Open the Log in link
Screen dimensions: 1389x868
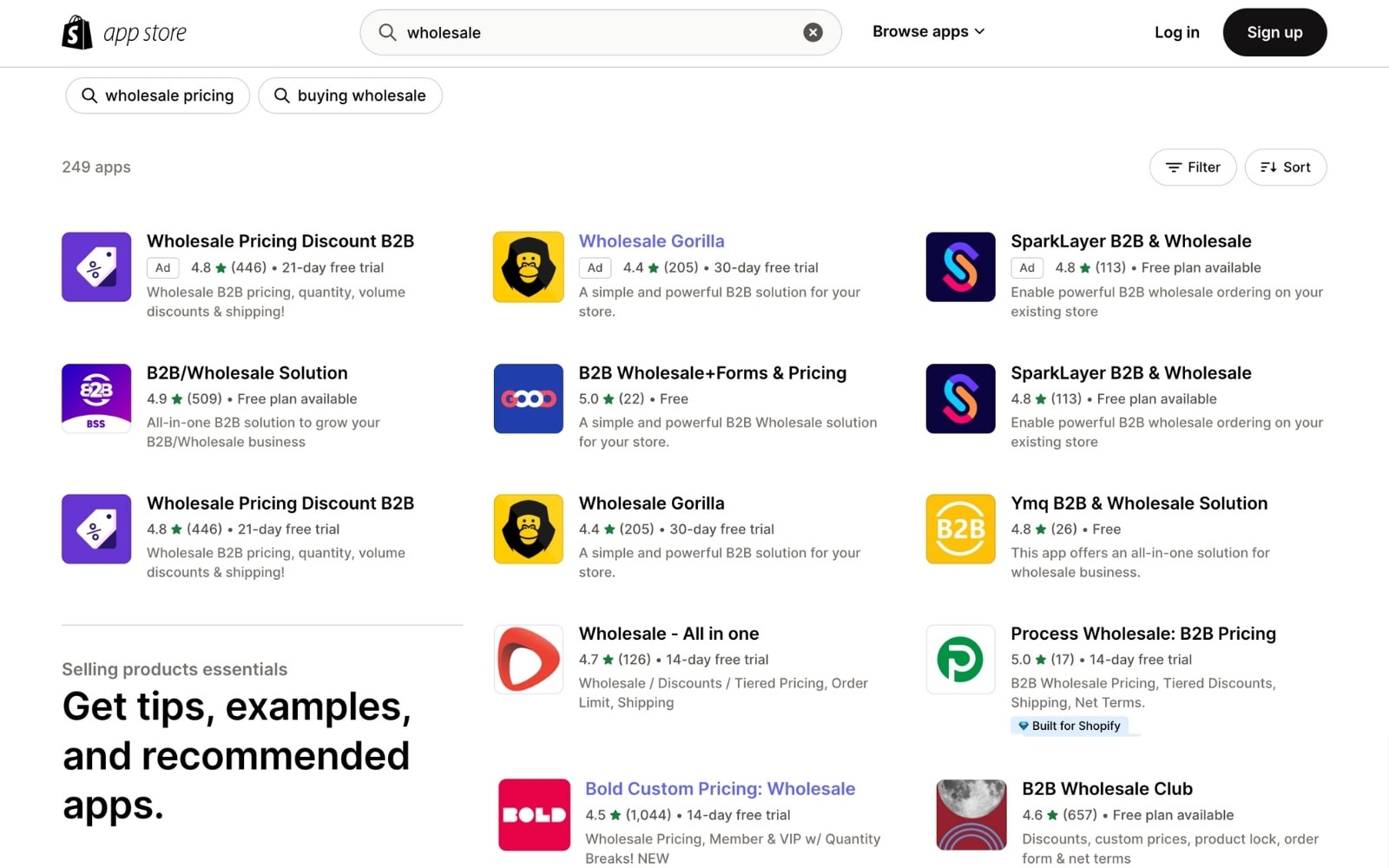[1176, 32]
